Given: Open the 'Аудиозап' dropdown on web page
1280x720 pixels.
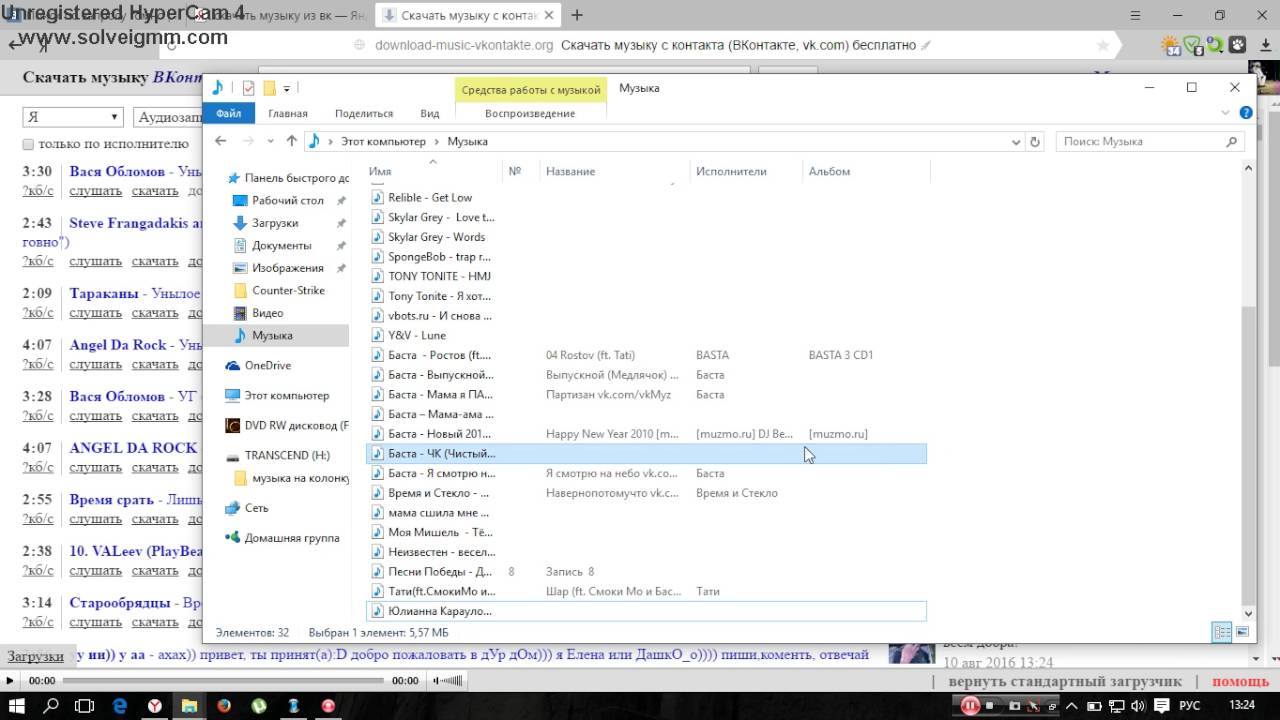Looking at the screenshot, I should [x=168, y=117].
